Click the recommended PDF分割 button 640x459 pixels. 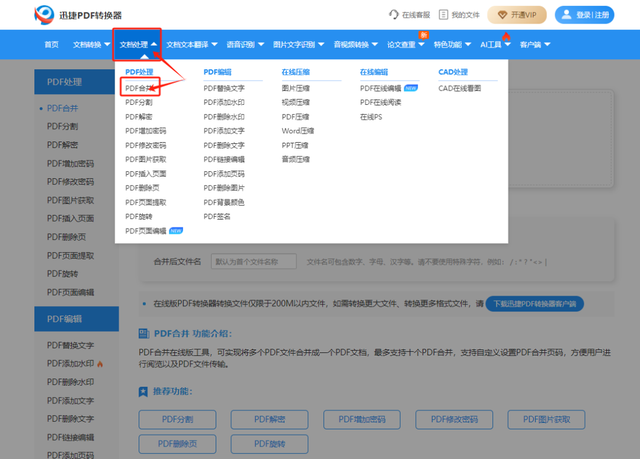pyautogui.click(x=177, y=419)
